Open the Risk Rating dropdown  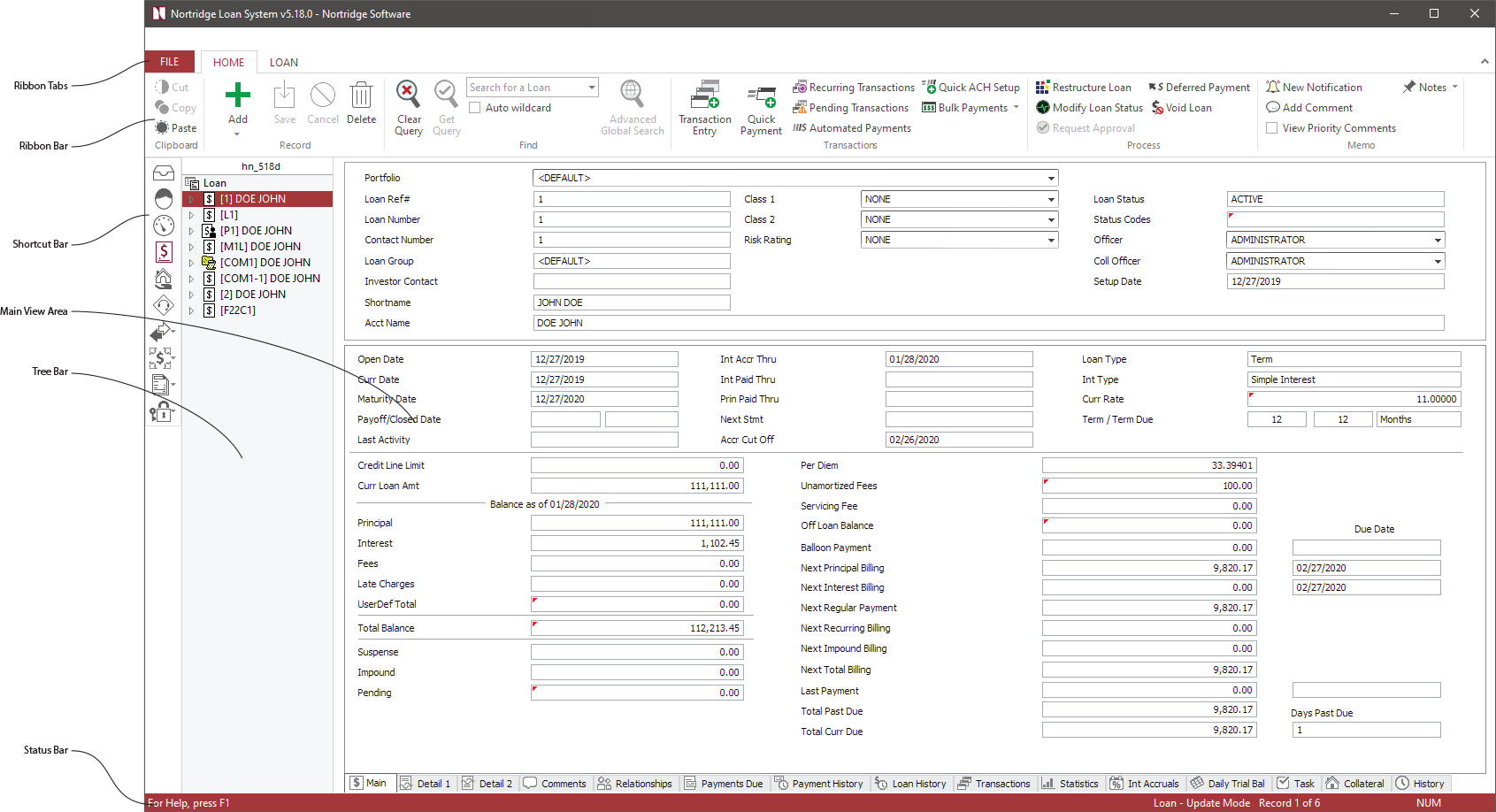tap(1050, 240)
